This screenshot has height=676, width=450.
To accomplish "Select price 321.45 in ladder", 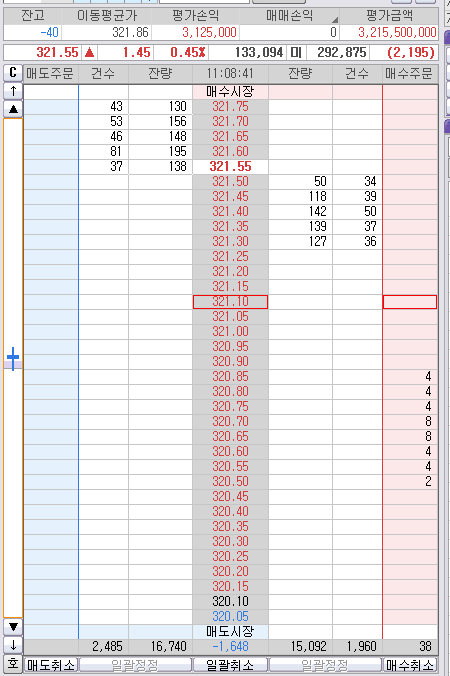I will pos(230,197).
